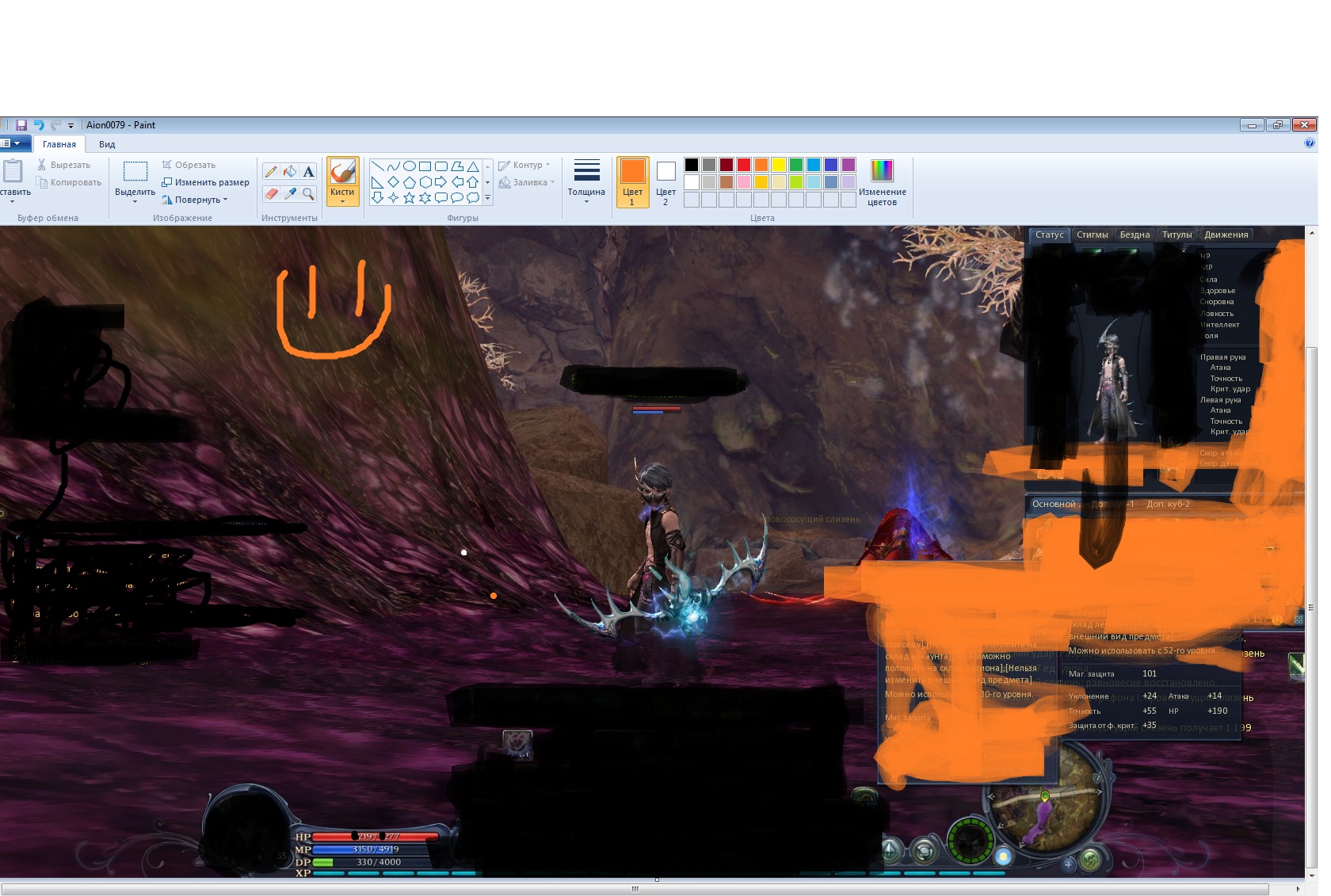Select the Eraser tool

271,193
